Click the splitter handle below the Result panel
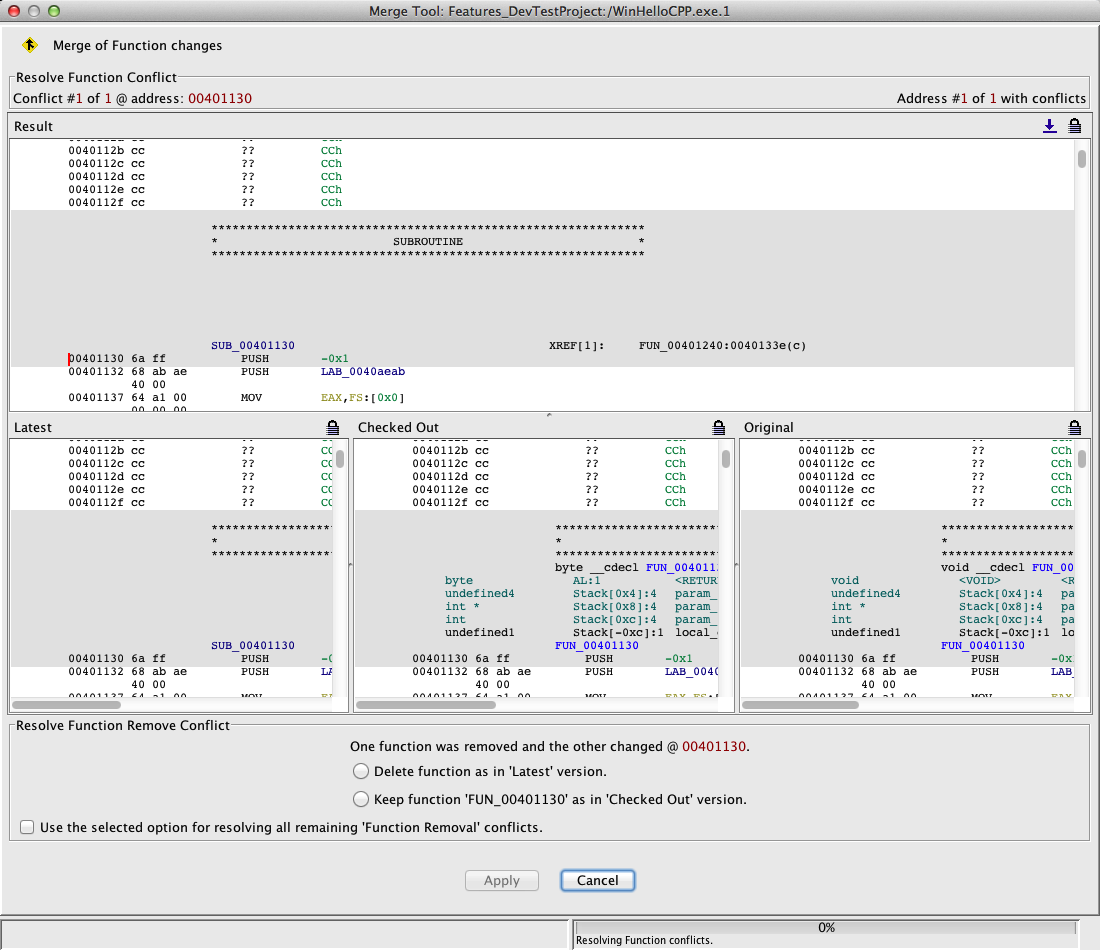 (547, 413)
